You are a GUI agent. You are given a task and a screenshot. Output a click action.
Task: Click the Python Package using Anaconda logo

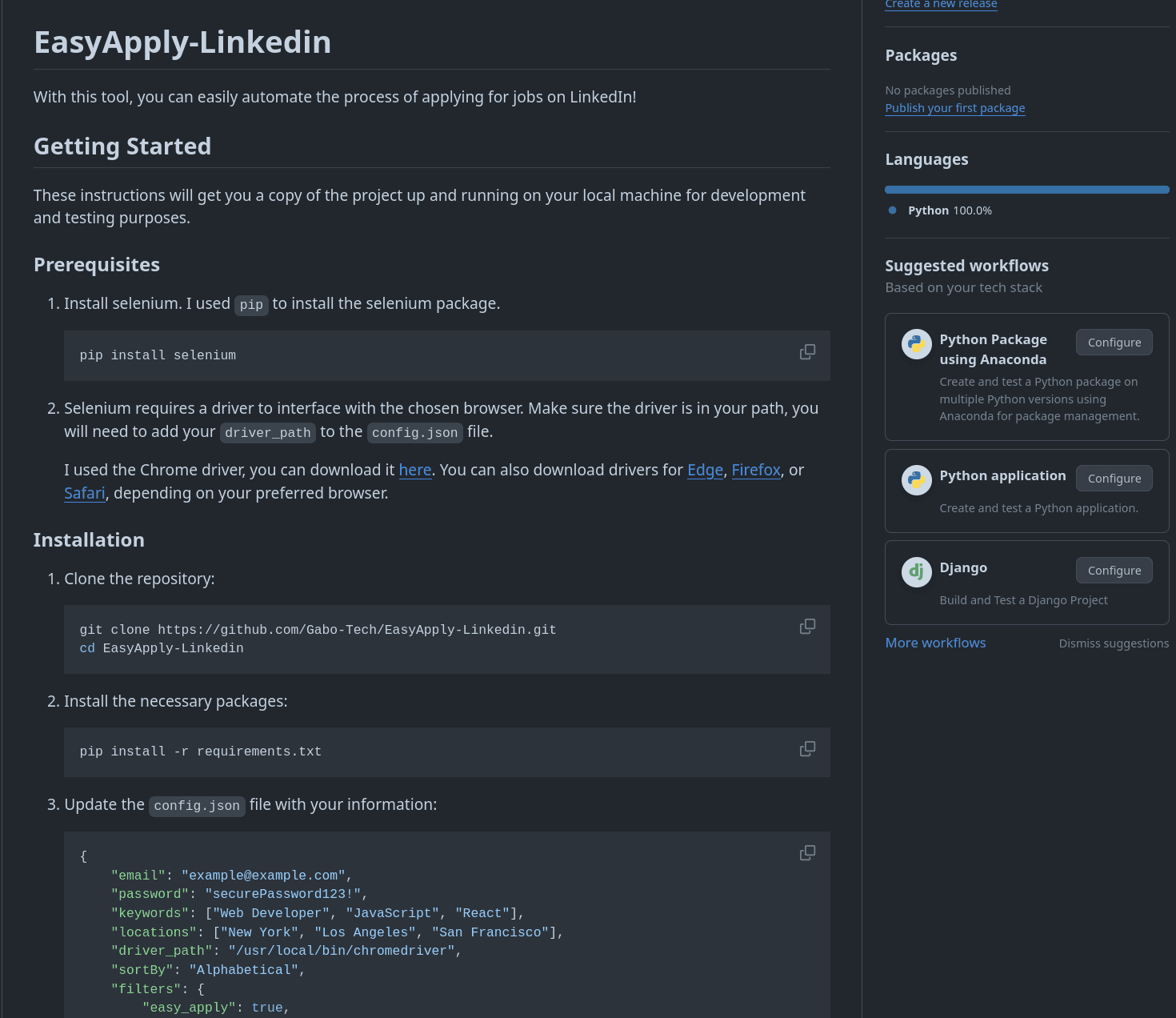[x=916, y=344]
